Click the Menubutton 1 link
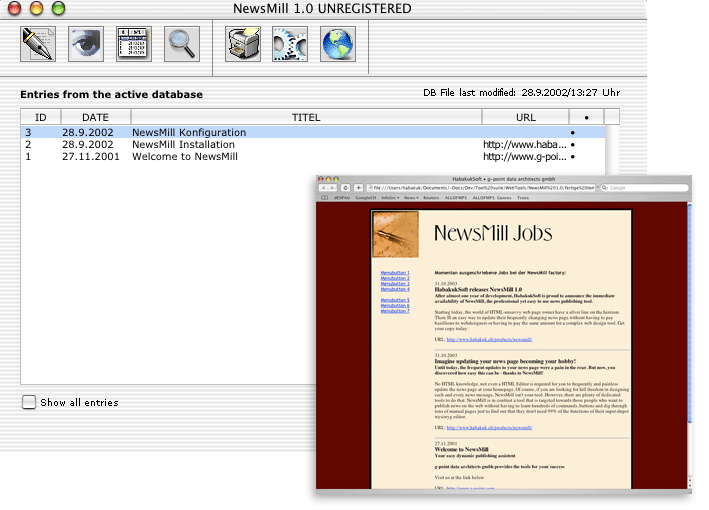The image size is (709, 510). coord(395,273)
